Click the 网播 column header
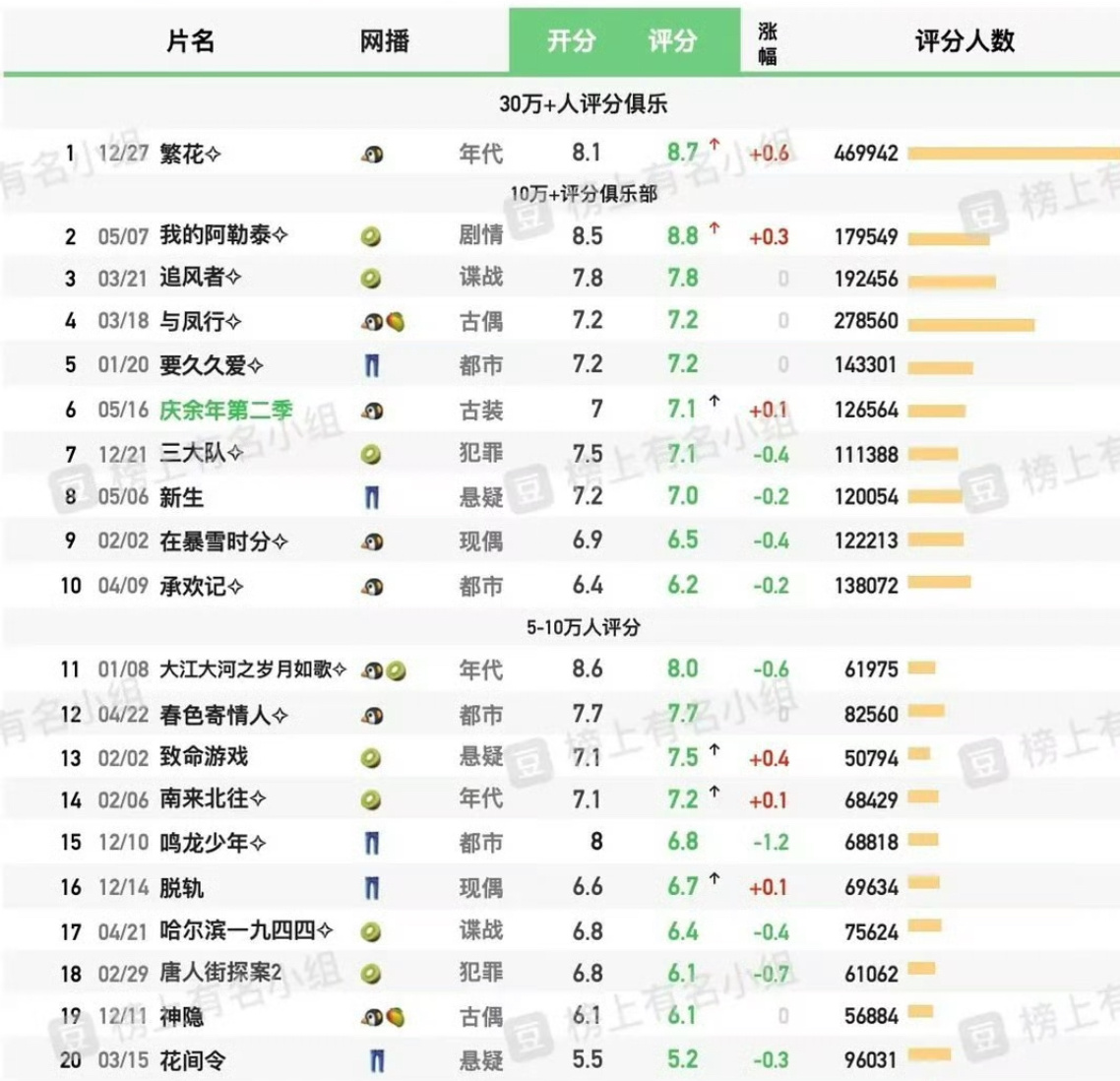 384,40
